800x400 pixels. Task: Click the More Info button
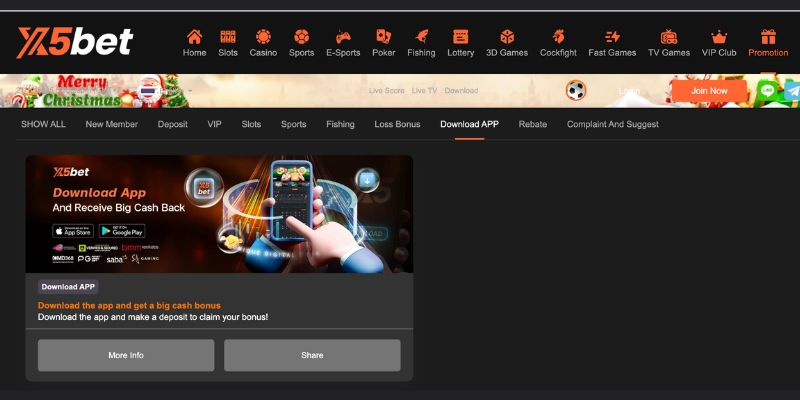click(x=126, y=355)
